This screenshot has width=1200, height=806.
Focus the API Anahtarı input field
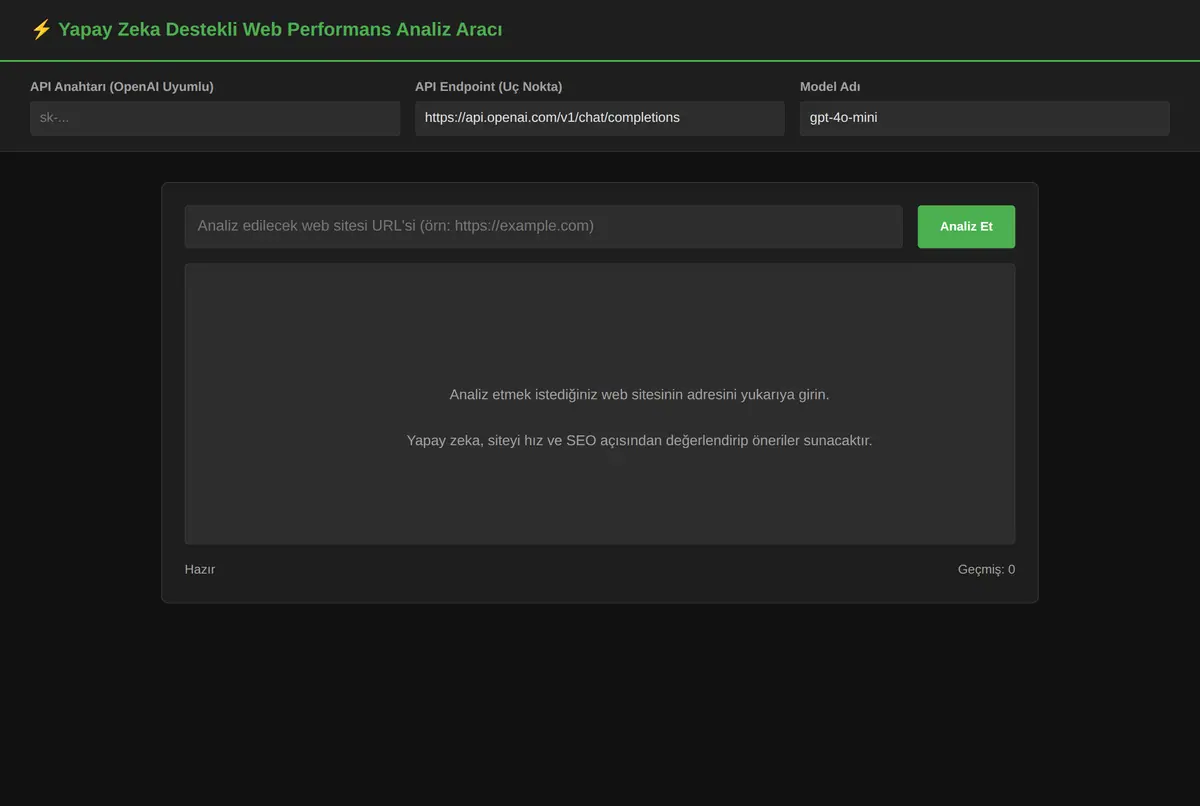(215, 118)
